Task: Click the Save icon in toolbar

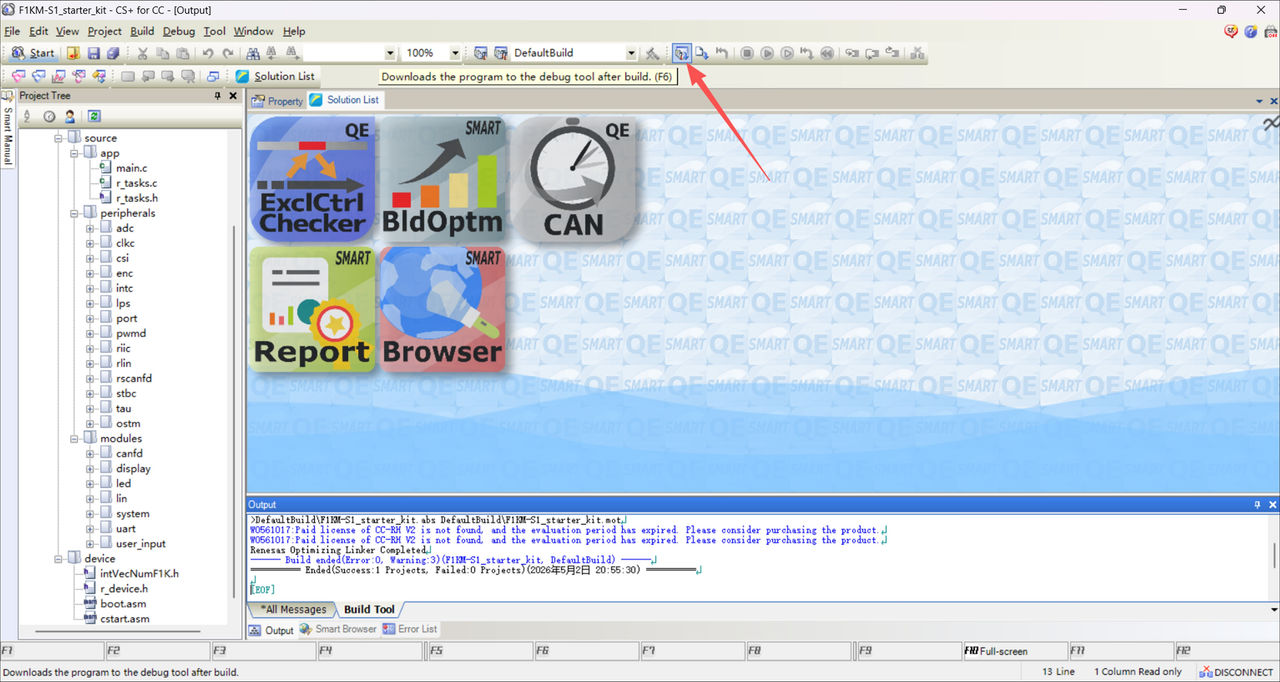Action: pos(93,53)
